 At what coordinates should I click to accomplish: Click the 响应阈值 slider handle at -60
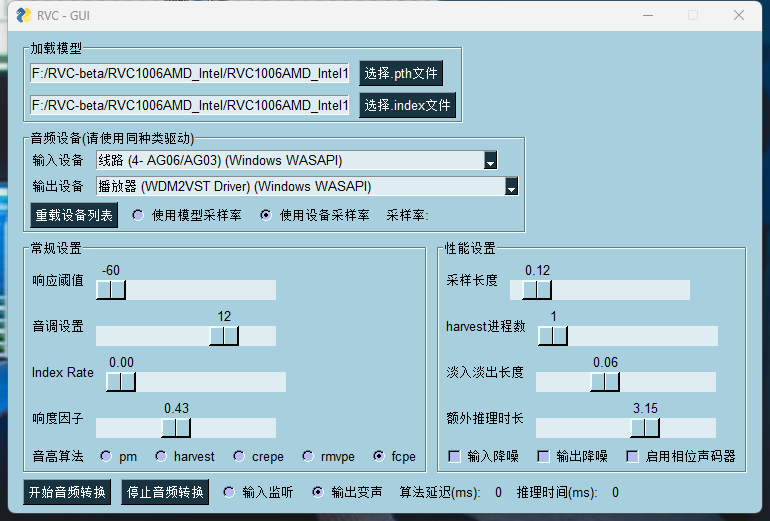111,290
